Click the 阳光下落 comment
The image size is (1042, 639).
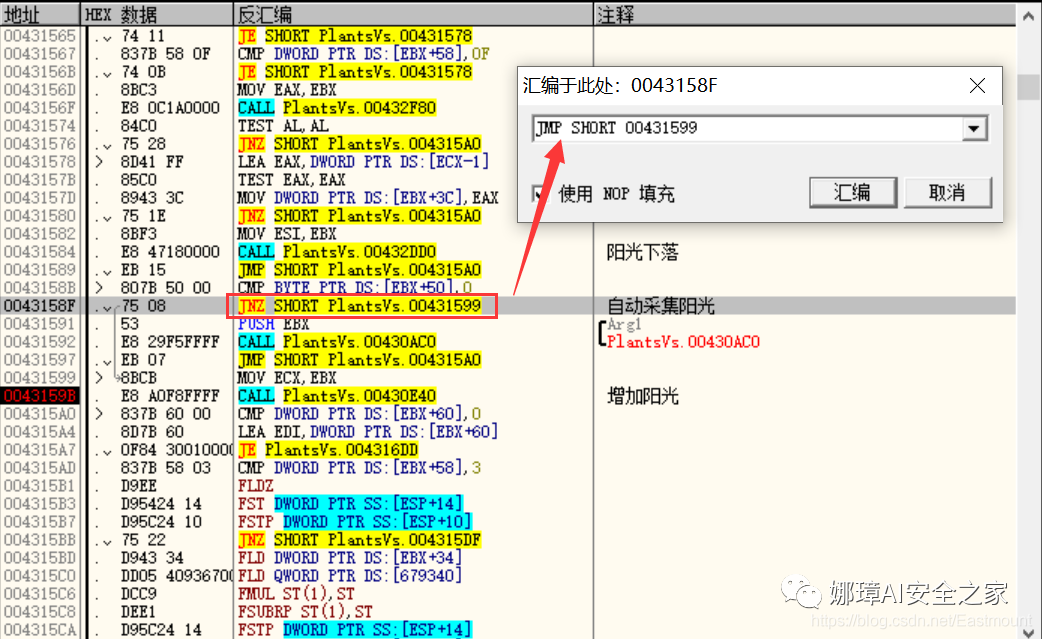click(643, 252)
